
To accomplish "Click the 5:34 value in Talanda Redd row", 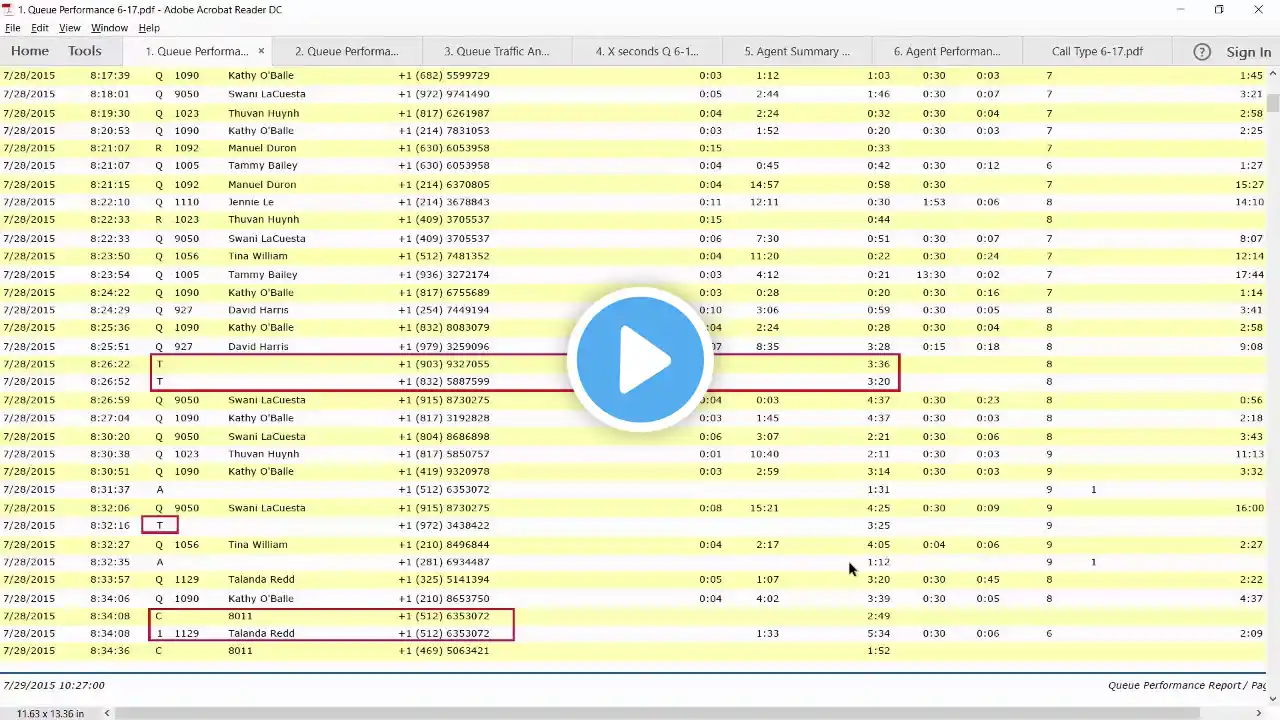I will click(x=879, y=633).
